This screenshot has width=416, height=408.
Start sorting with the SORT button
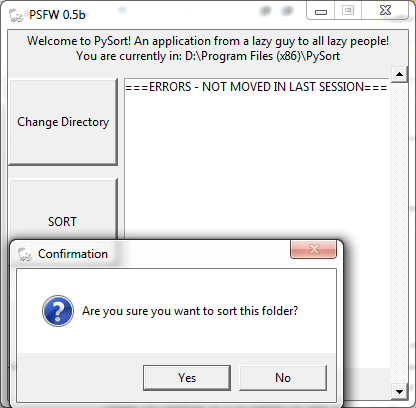[63, 221]
